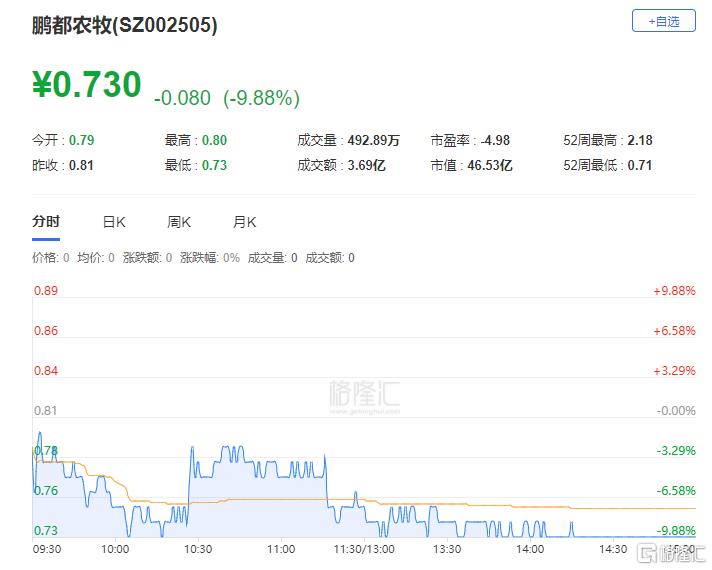Viewport: 712px width, 570px height.
Task: Click the percentage change (-9.88%) beside the price
Action: click(x=262, y=98)
